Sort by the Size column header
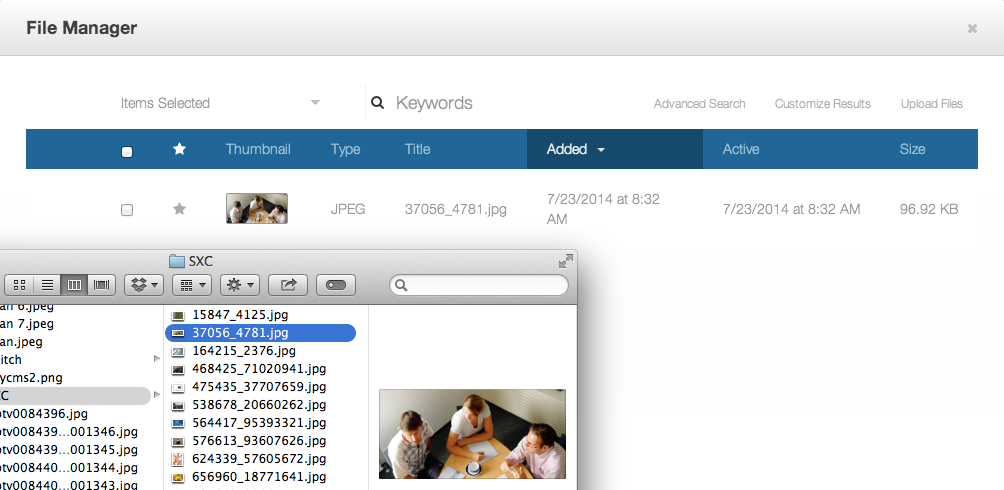The image size is (1004, 490). pyautogui.click(x=912, y=149)
